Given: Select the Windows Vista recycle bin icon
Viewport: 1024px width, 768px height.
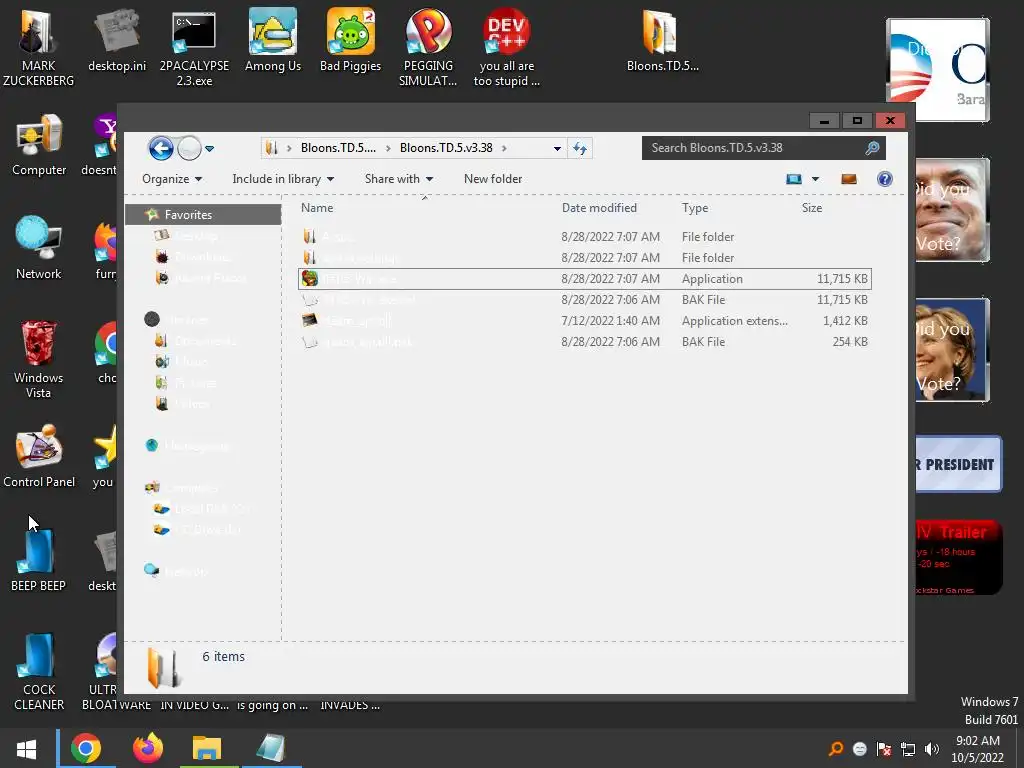Looking at the screenshot, I should pos(38,360).
